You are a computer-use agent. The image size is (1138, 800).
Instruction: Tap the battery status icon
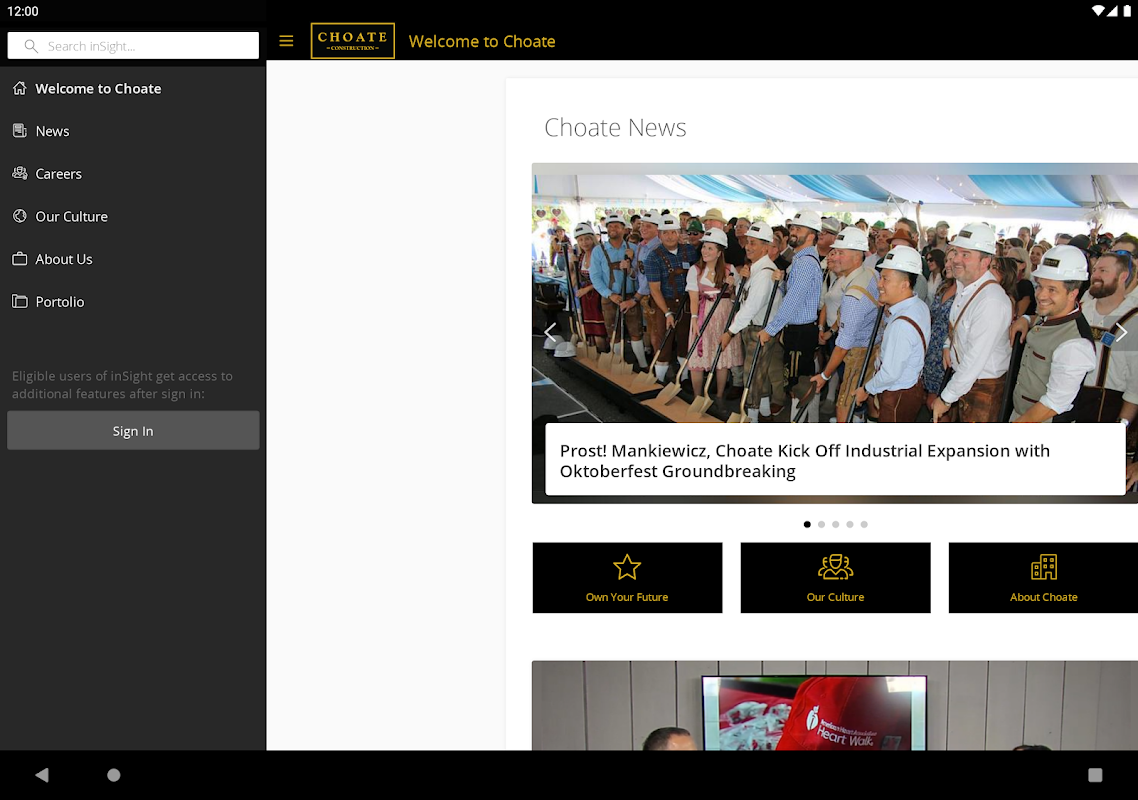tap(1127, 11)
